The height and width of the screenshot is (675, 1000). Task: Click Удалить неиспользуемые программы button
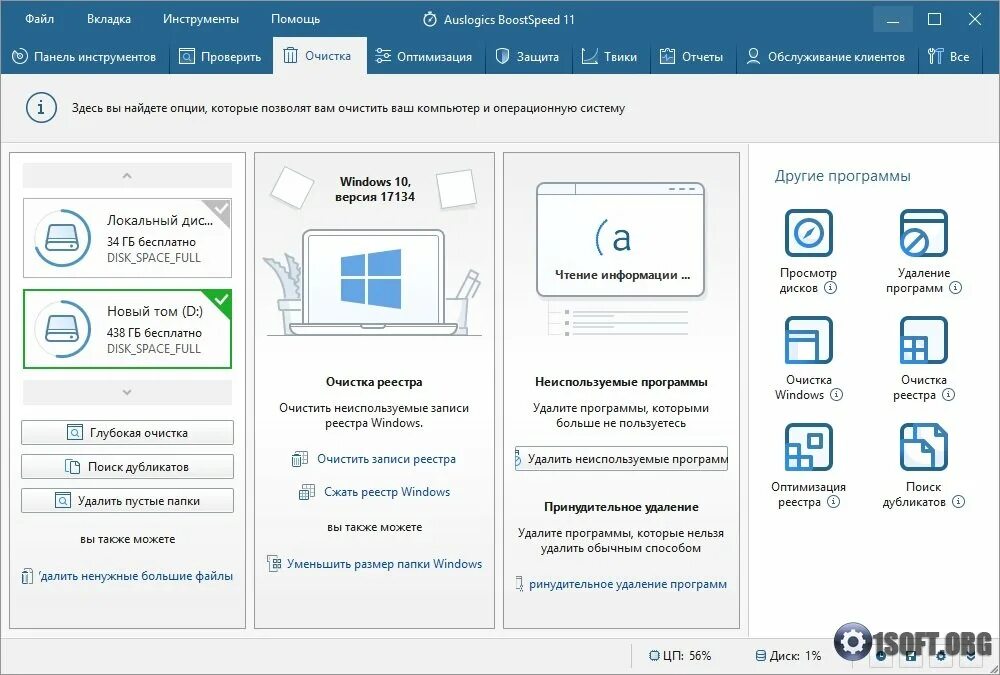click(x=621, y=459)
